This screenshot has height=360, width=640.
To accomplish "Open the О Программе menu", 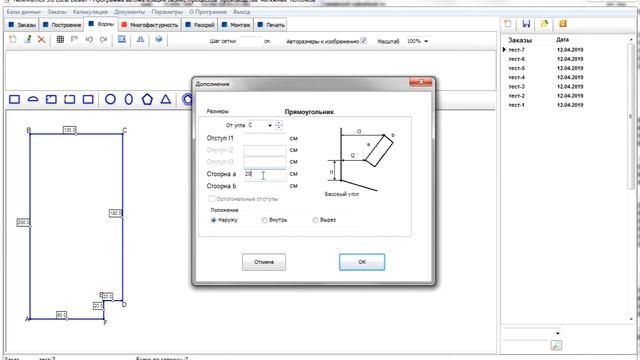I will 208,12.
